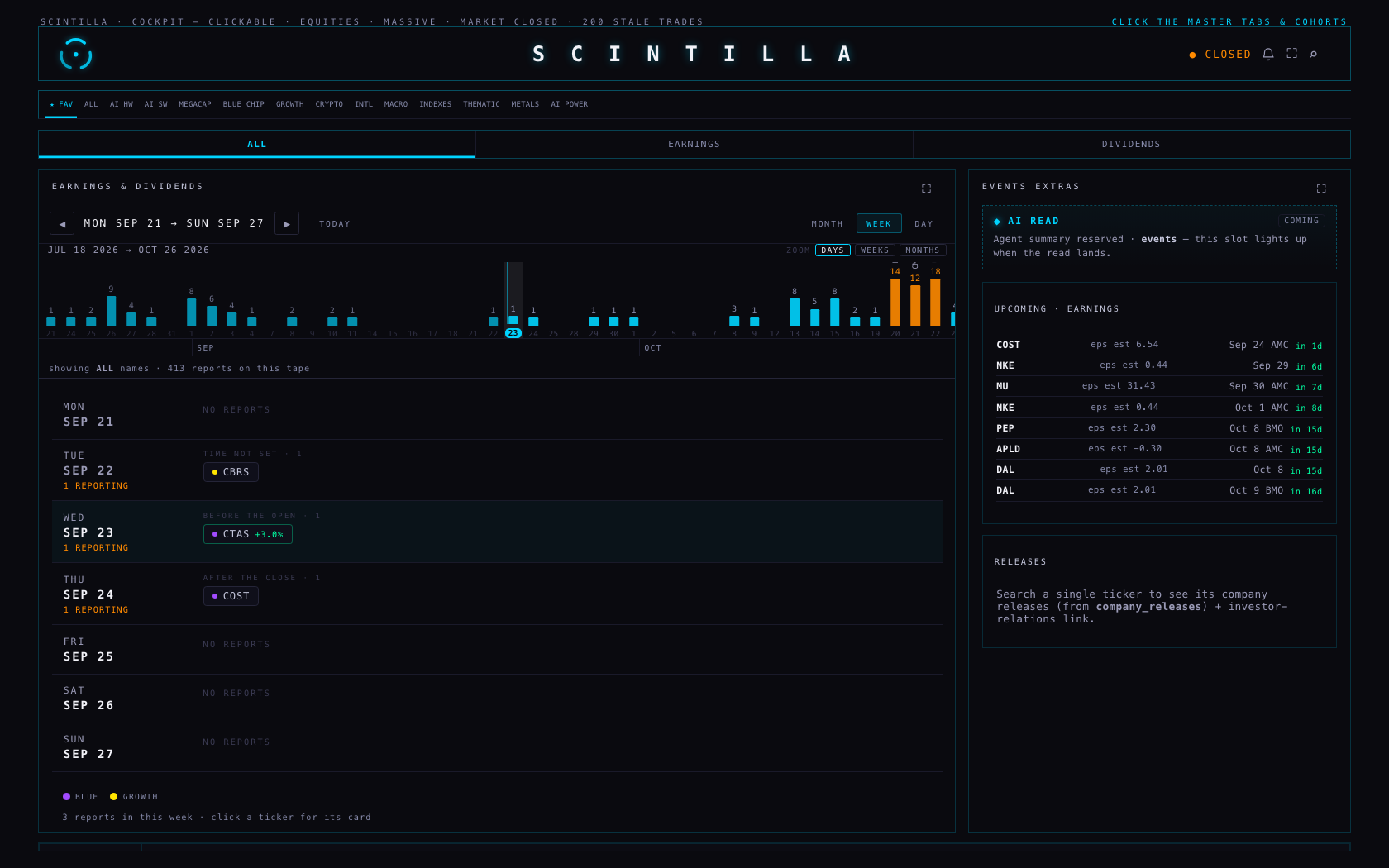Open search magnifier icon in header

pyautogui.click(x=1314, y=54)
